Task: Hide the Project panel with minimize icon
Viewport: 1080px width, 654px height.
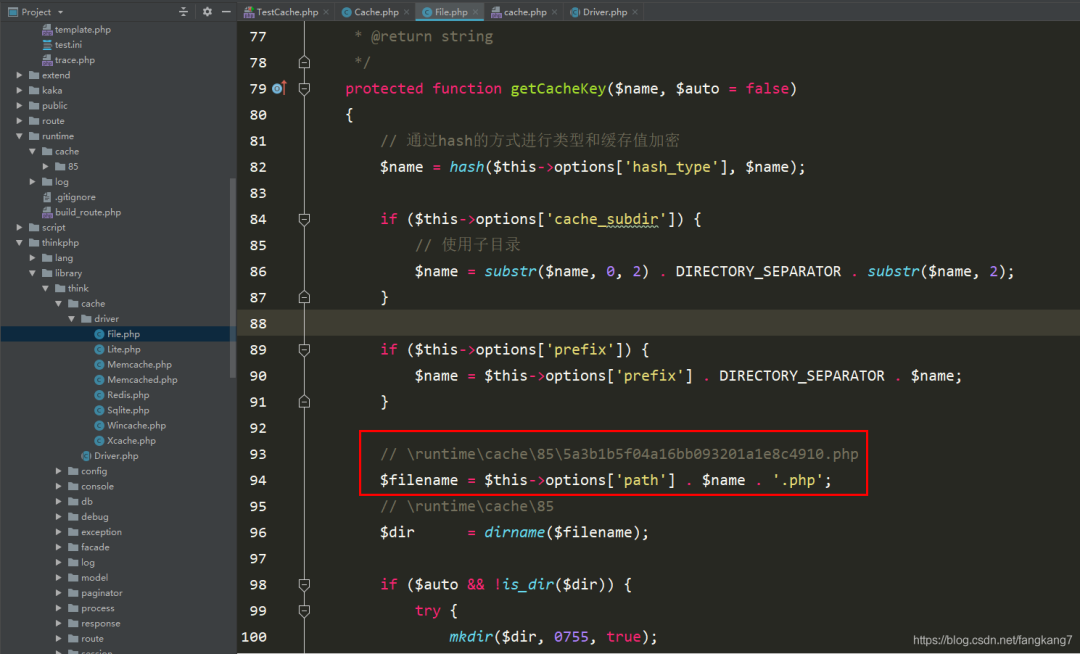Action: coord(226,12)
